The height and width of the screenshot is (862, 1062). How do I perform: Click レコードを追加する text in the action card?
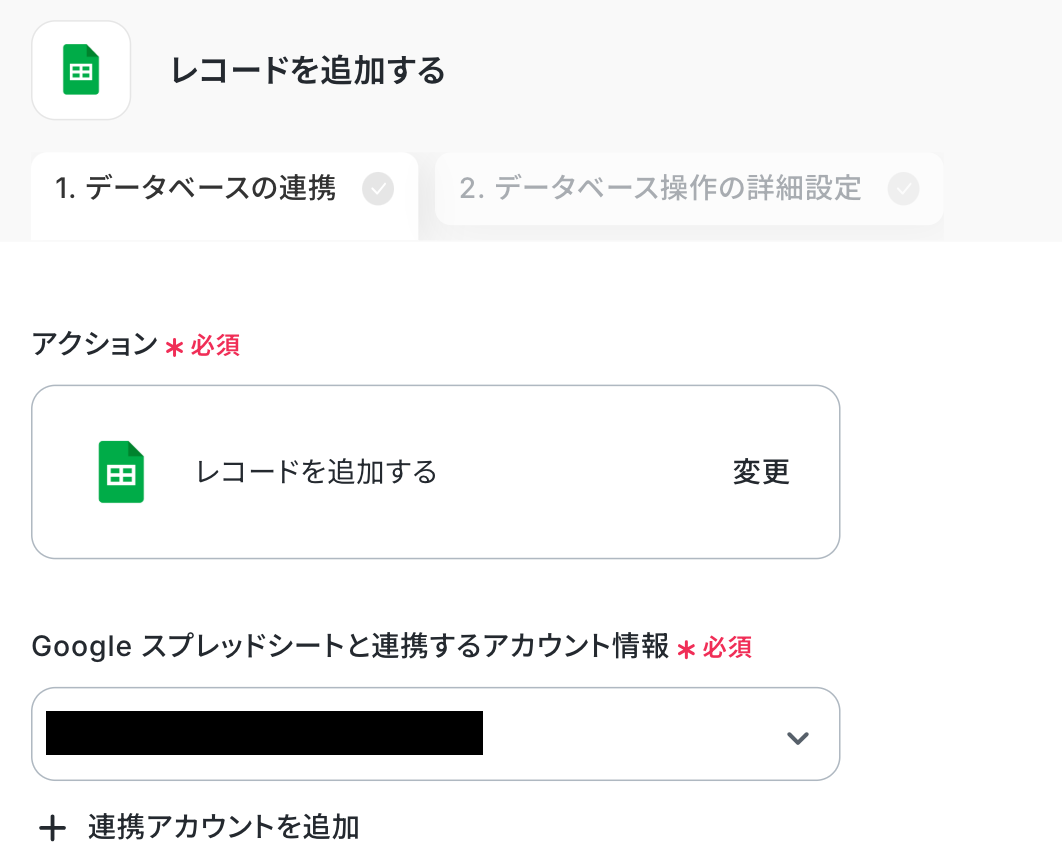click(x=317, y=471)
